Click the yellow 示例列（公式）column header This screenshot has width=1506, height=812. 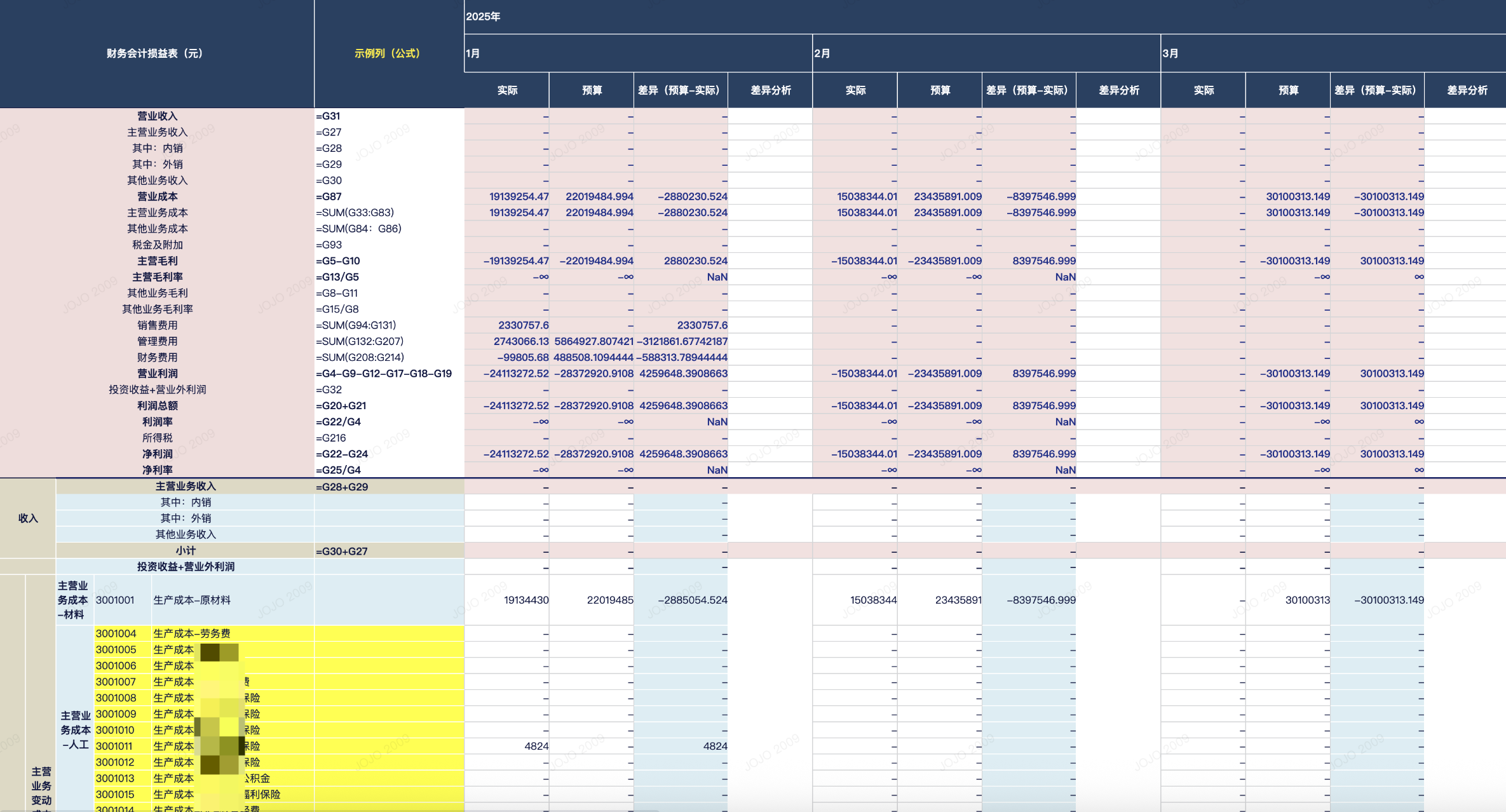click(388, 53)
